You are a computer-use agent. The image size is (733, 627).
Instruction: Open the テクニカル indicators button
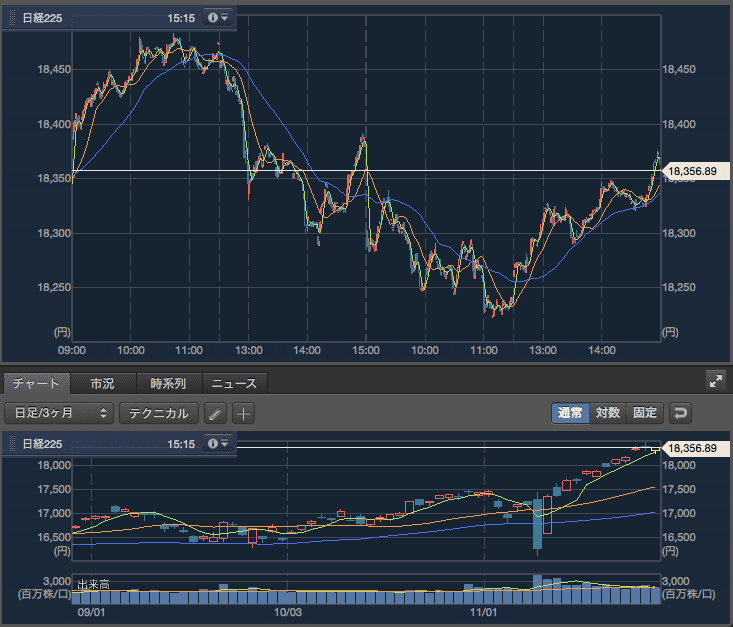(159, 413)
